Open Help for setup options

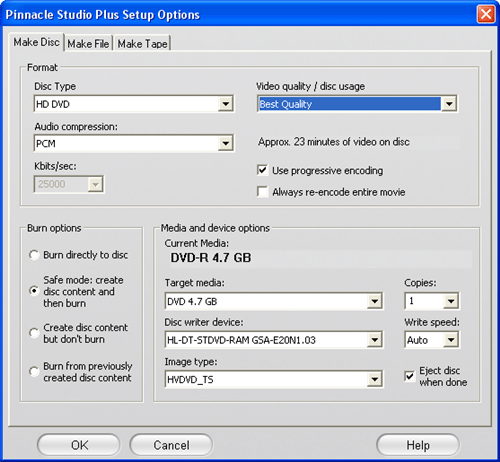(418, 445)
